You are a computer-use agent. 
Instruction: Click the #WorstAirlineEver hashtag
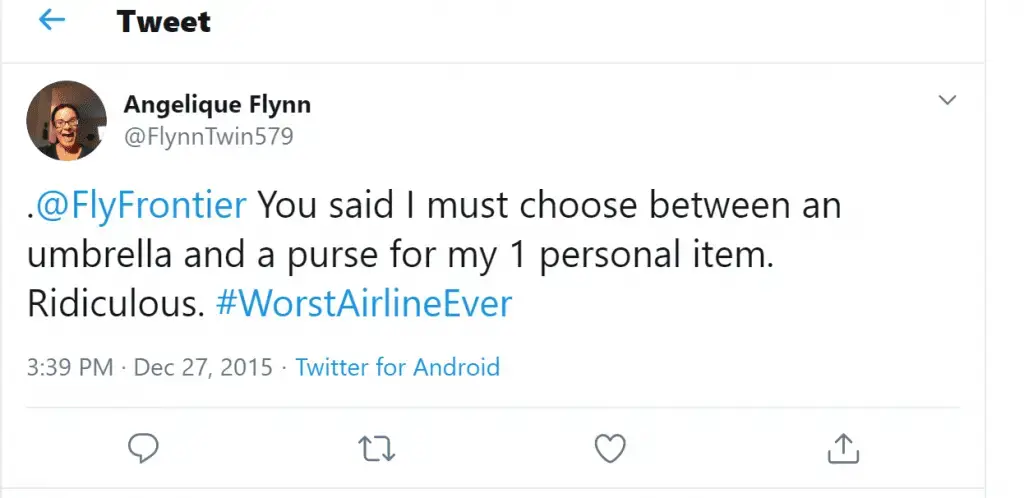point(364,304)
